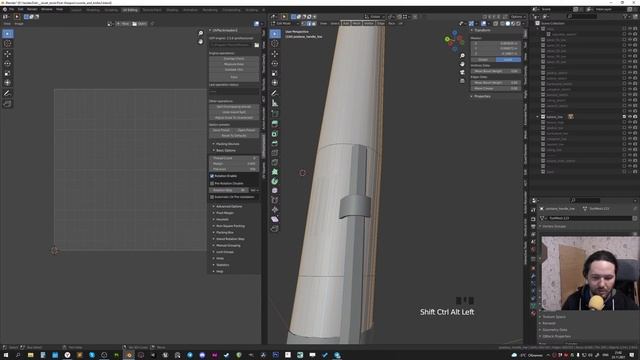Switch Transform panel to Local

[508, 60]
